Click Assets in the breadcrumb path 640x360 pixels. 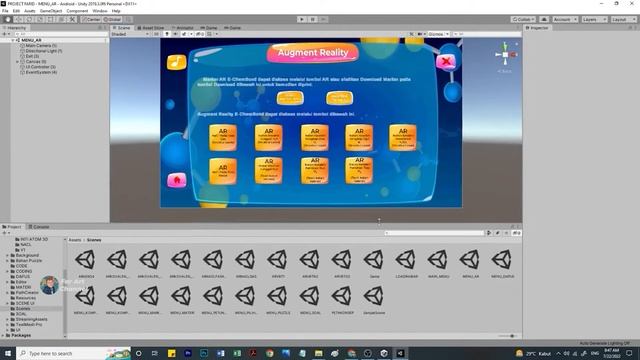(x=75, y=240)
